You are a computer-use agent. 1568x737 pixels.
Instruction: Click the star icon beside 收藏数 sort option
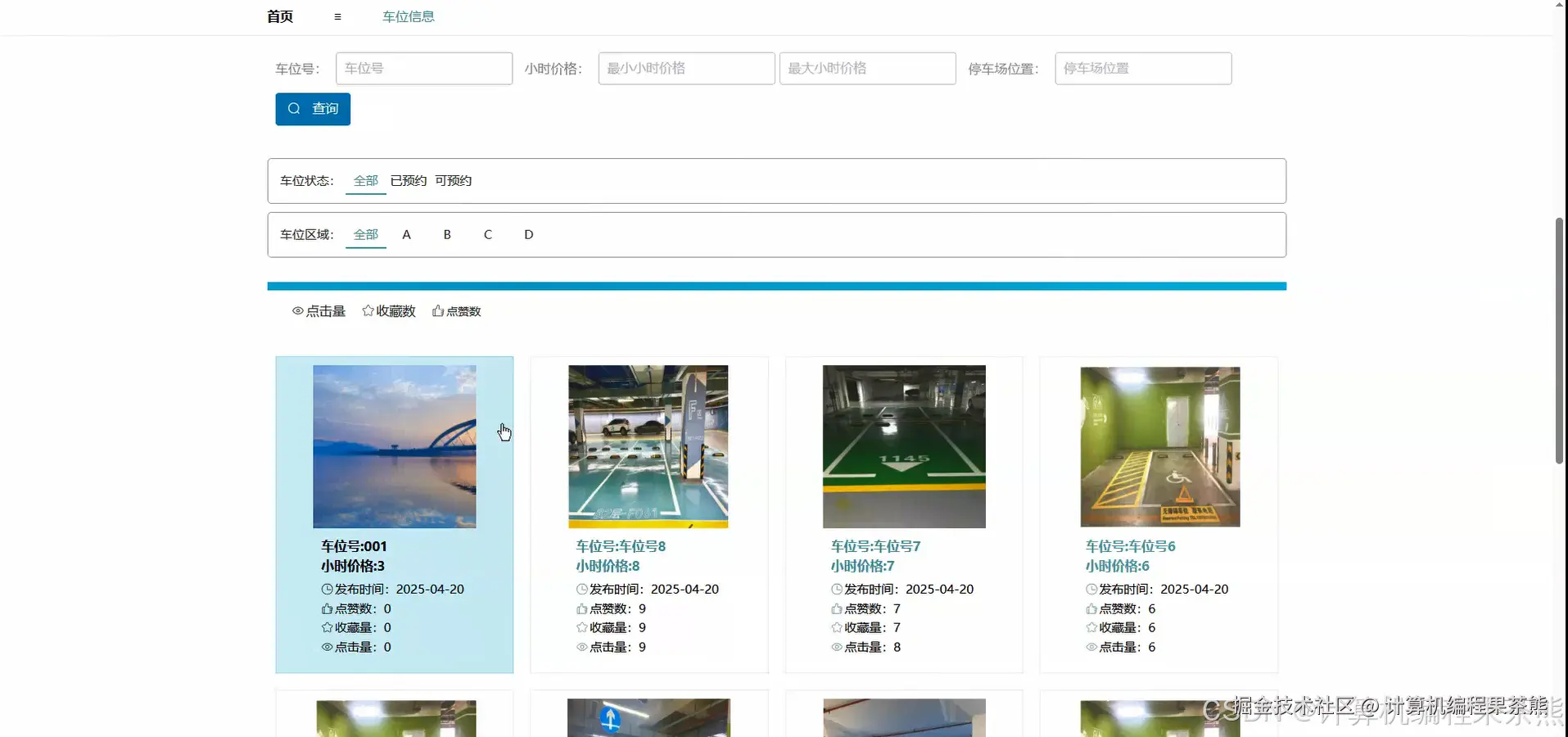tap(366, 310)
